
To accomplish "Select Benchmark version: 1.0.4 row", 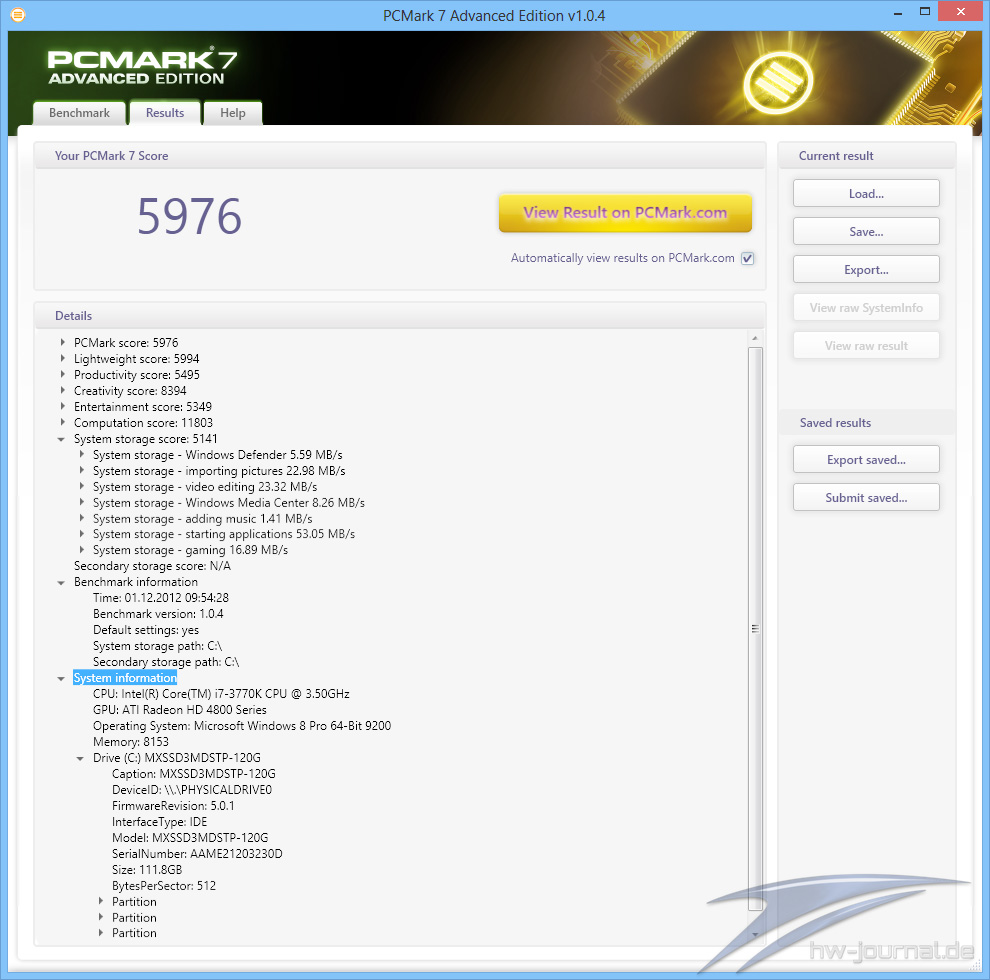I will click(x=158, y=614).
